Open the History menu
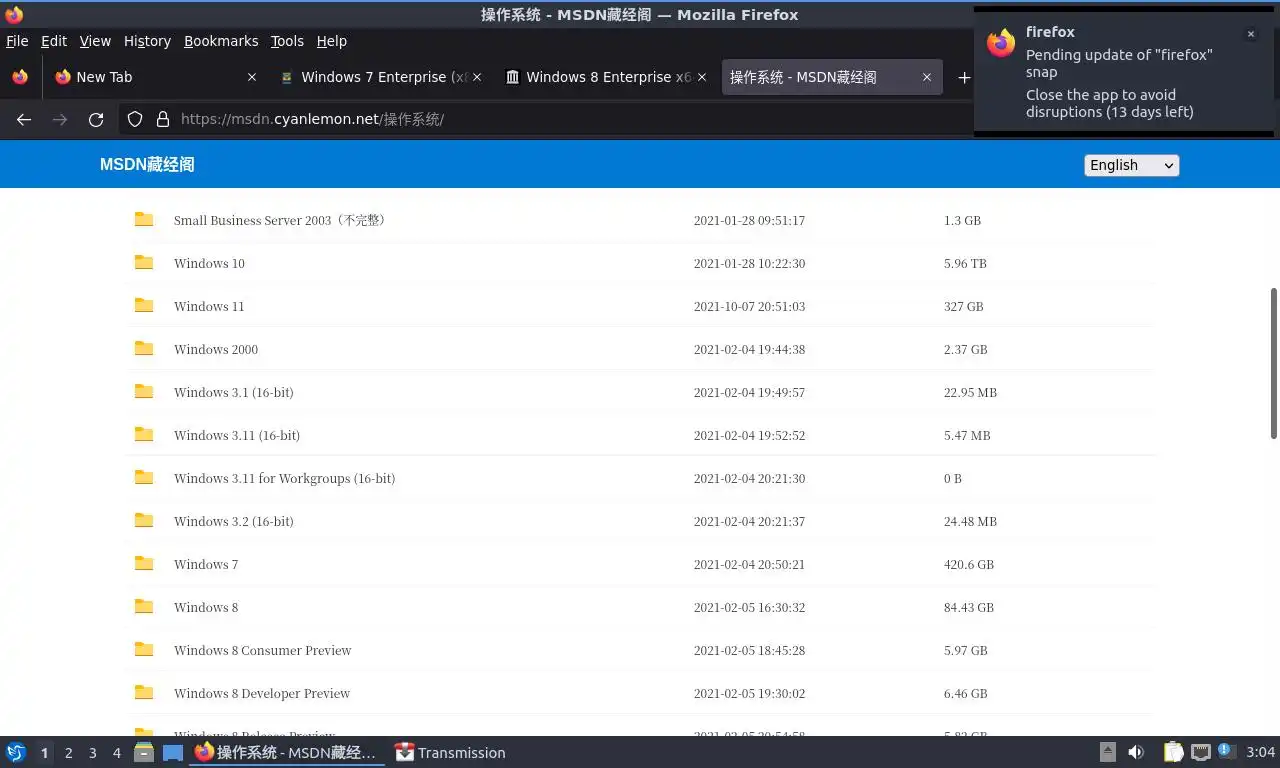 (147, 41)
